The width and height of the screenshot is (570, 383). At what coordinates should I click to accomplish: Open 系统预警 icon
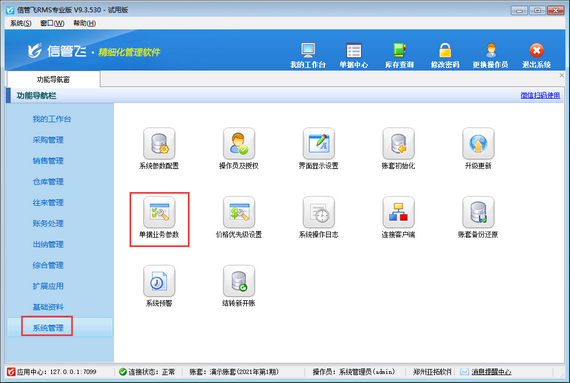pyautogui.click(x=159, y=281)
